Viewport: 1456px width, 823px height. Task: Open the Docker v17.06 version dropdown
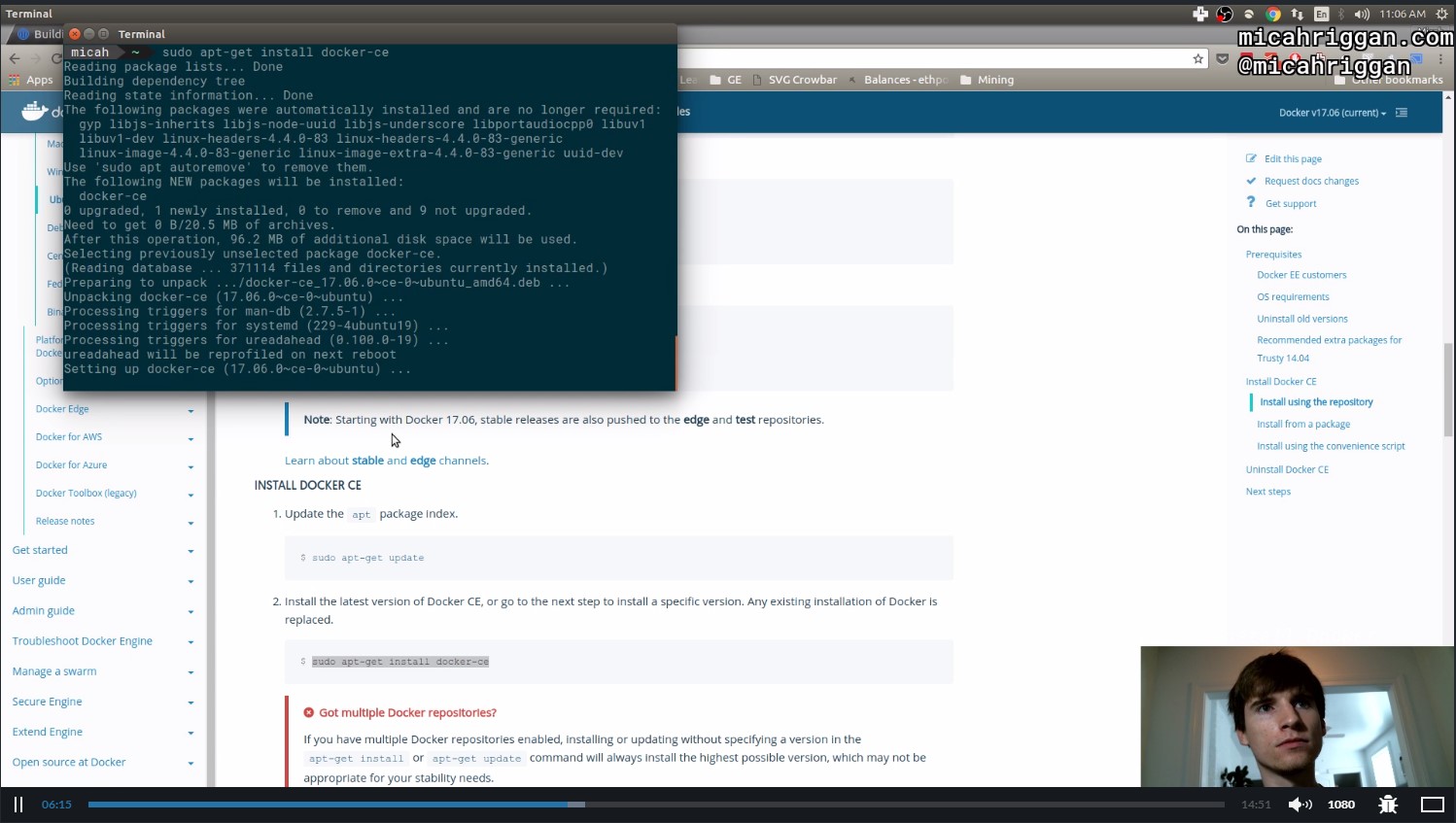[x=1333, y=113]
